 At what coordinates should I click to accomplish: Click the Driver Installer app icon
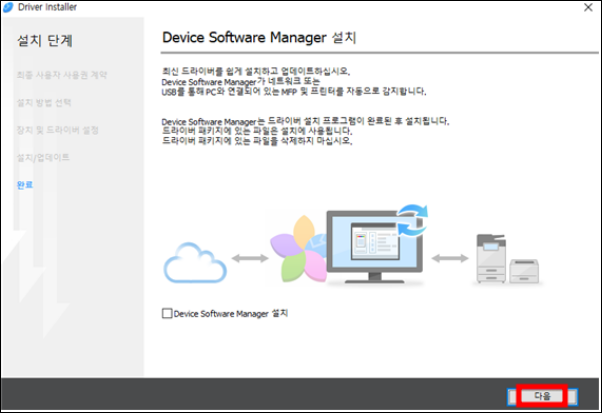tap(8, 7)
